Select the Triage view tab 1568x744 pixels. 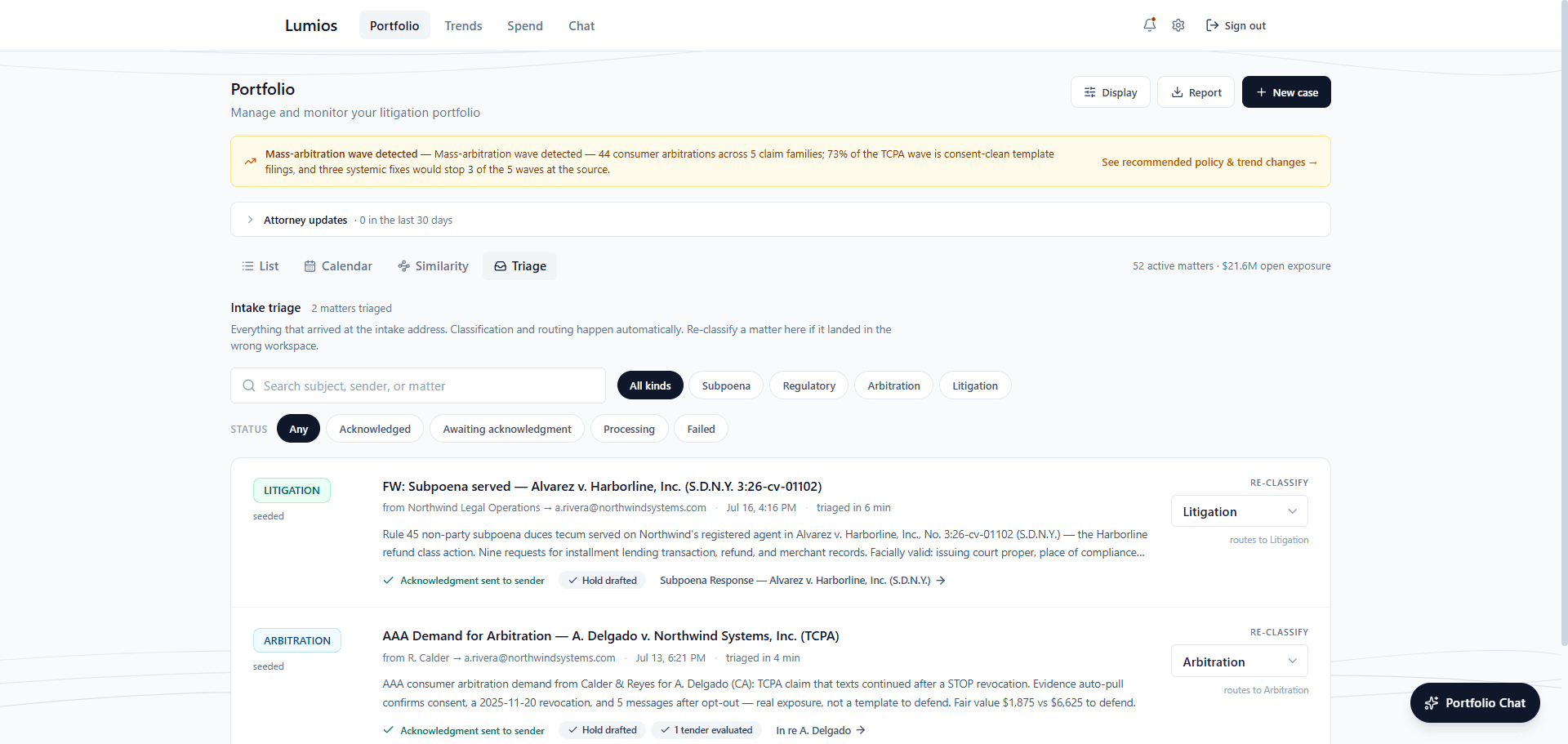[x=520, y=266]
